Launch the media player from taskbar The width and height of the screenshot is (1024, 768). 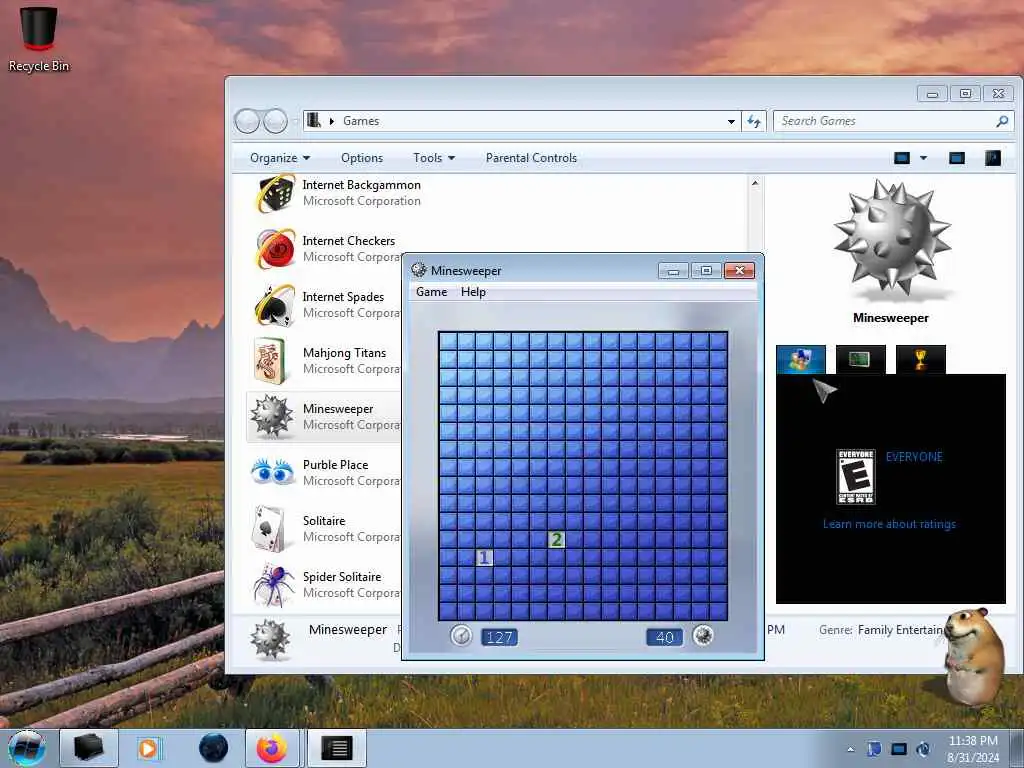pyautogui.click(x=149, y=748)
